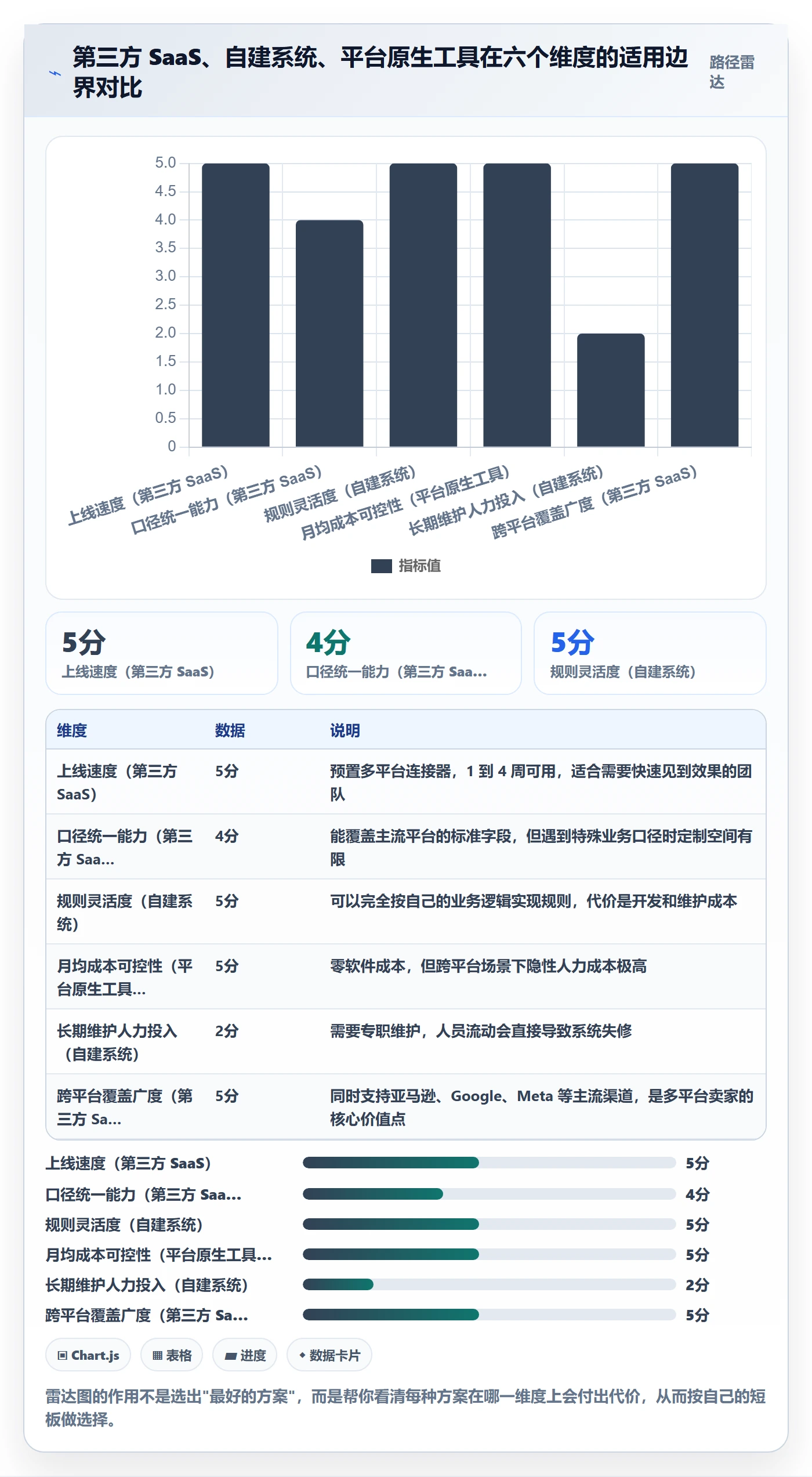This screenshot has width=812, height=1477.
Task: Click the 月均成本可控性 progress bar
Action: (x=490, y=1254)
